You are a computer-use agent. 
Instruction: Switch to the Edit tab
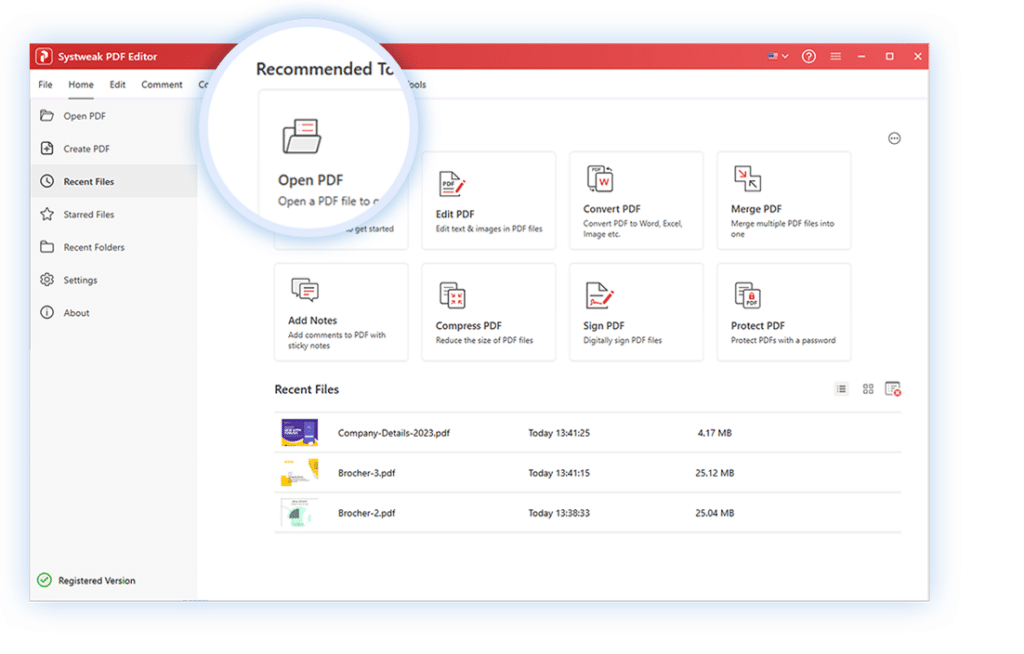pyautogui.click(x=118, y=84)
